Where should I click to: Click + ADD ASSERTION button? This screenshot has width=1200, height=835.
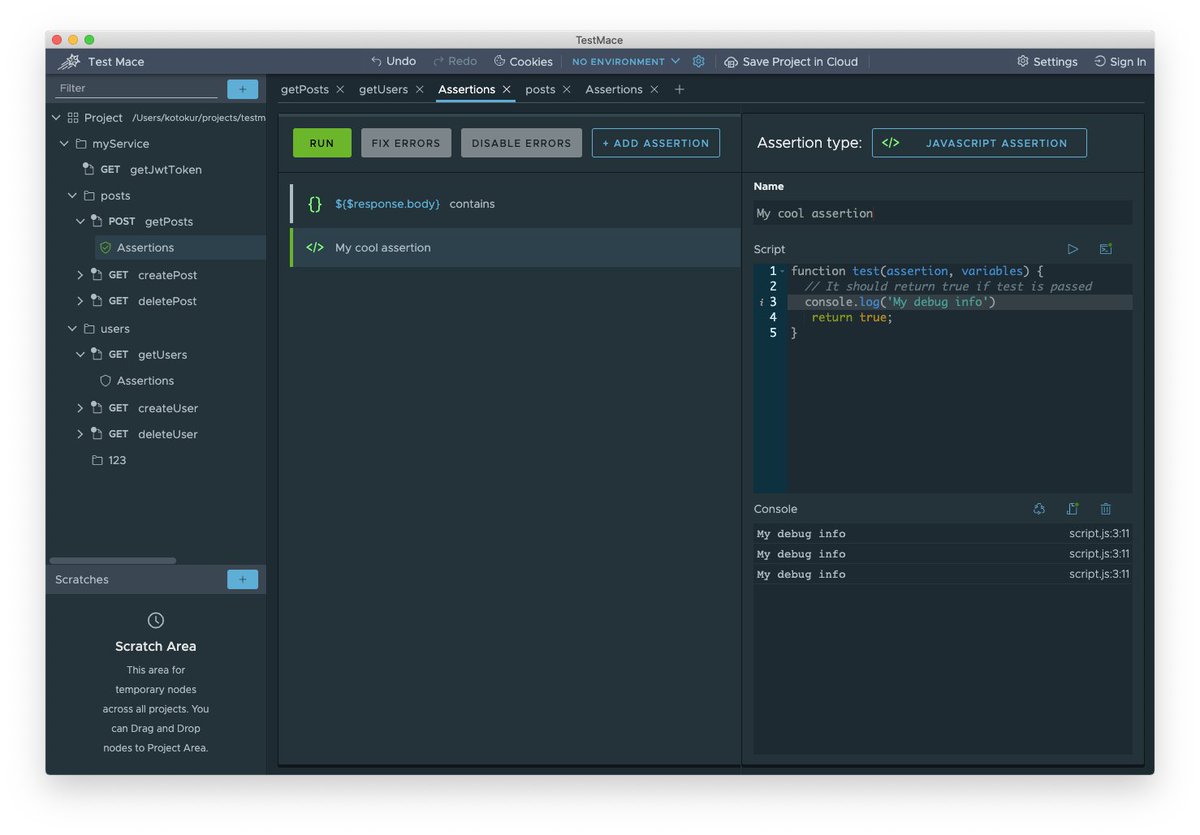coord(656,143)
